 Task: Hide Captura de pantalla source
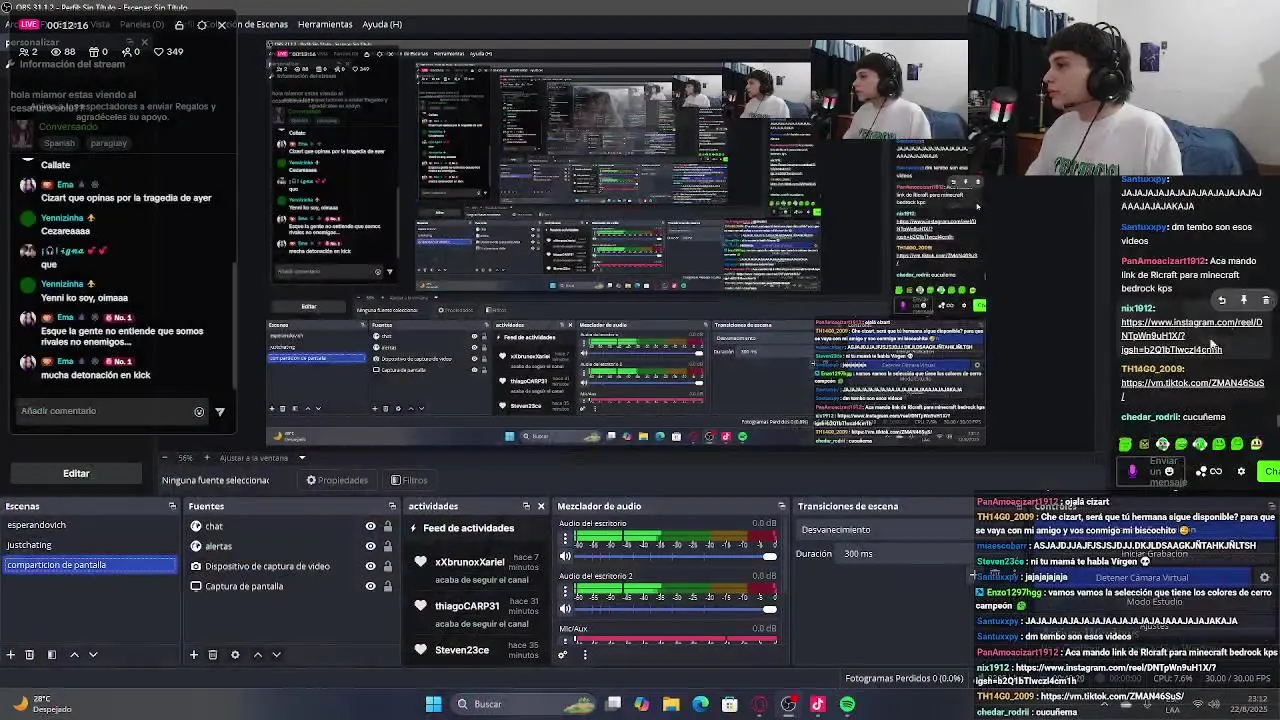point(370,586)
